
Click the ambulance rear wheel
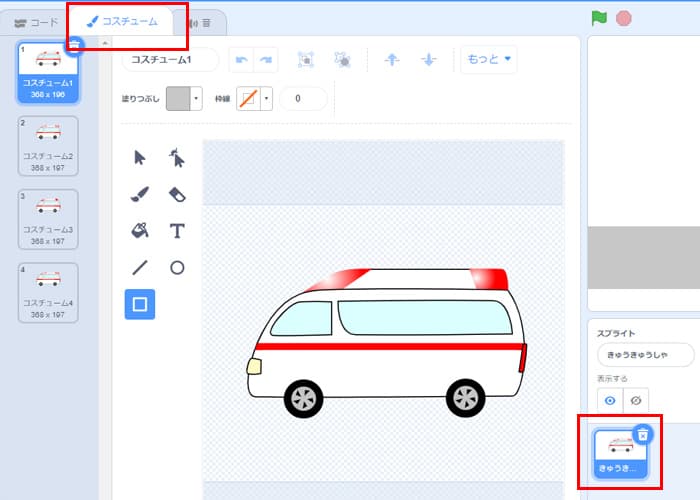(465, 398)
